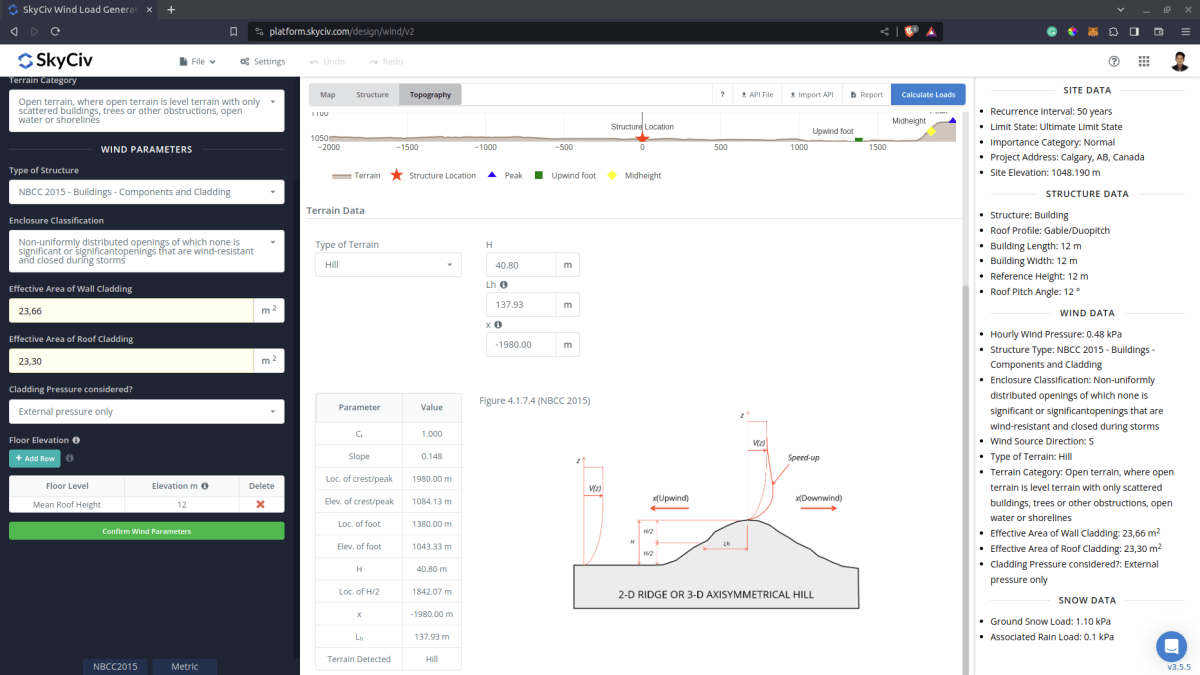This screenshot has width=1200, height=675.
Task: Click the Effective Area of Wall Cladding field
Action: pyautogui.click(x=130, y=311)
